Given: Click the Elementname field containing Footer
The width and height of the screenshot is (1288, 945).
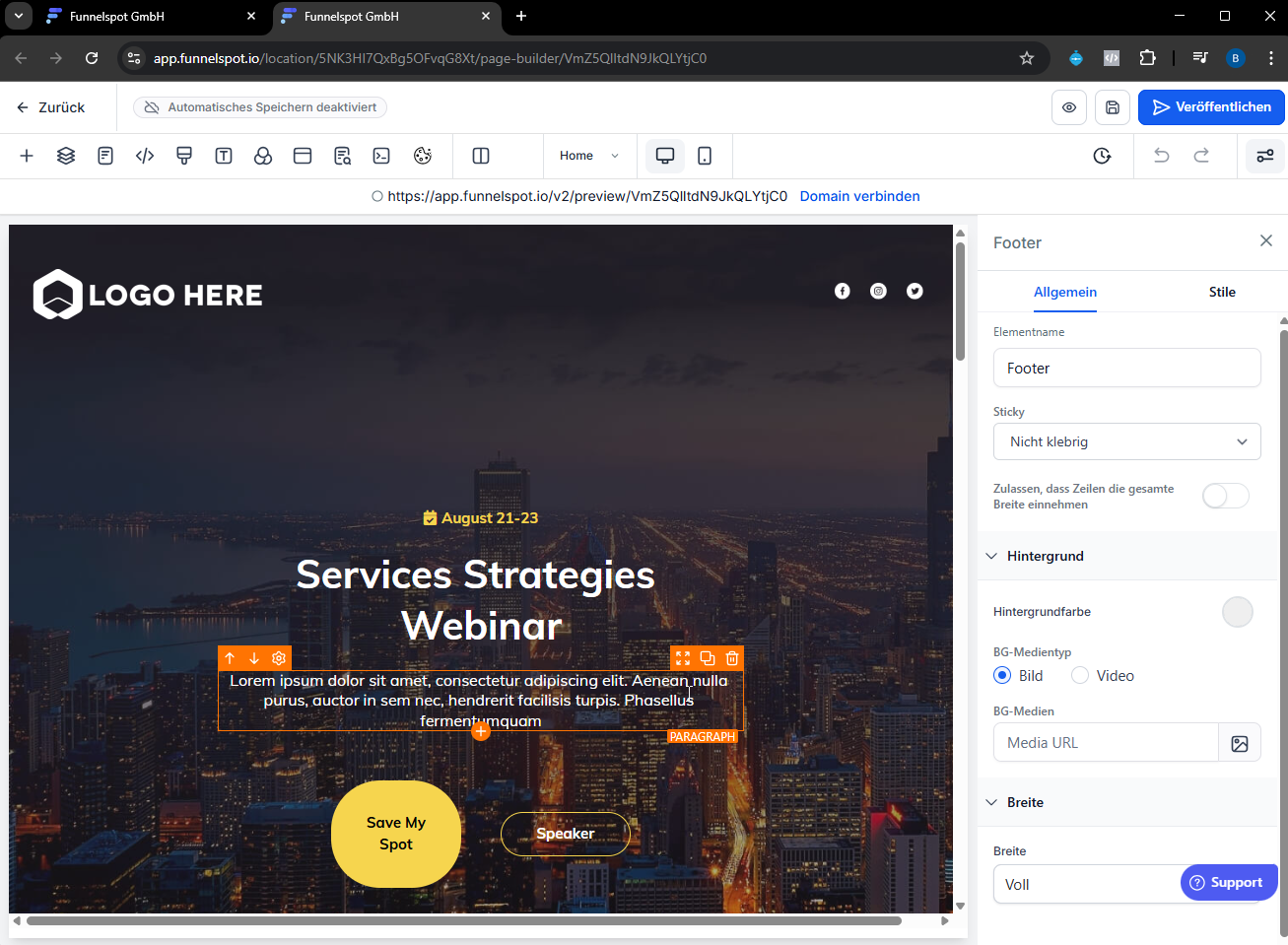Looking at the screenshot, I should [1127, 368].
